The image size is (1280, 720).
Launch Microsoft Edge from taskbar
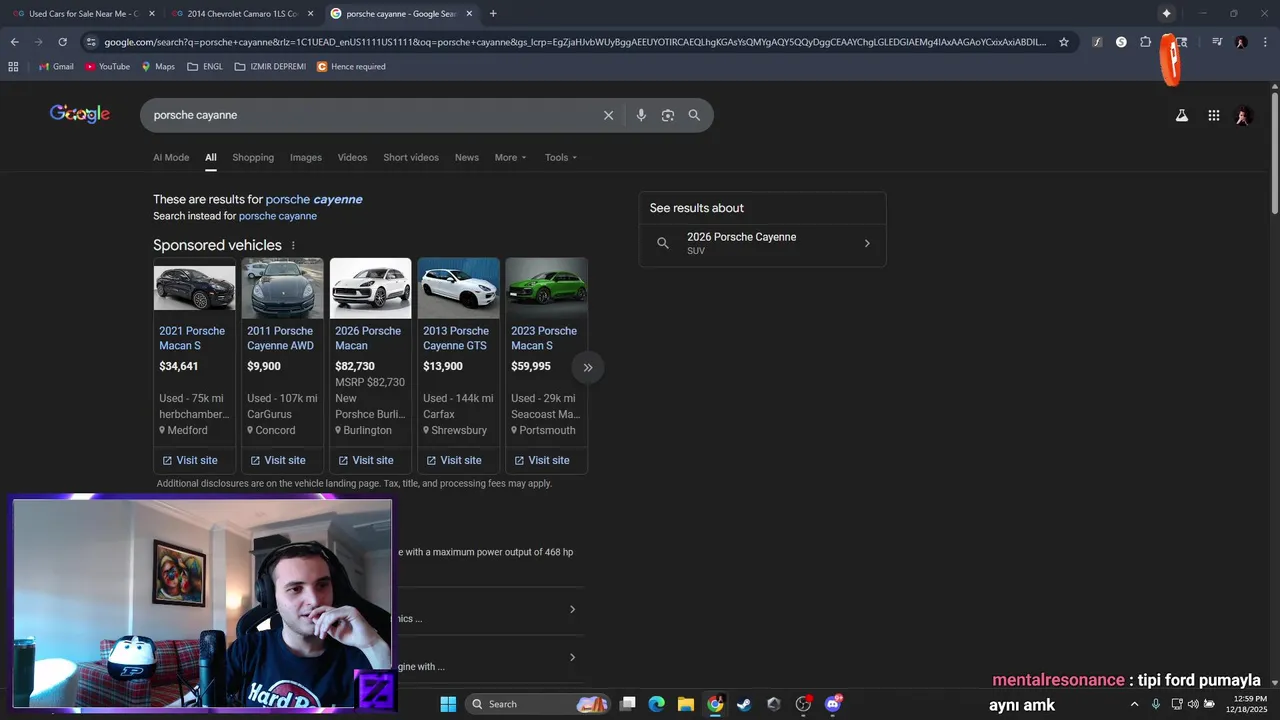pyautogui.click(x=656, y=704)
